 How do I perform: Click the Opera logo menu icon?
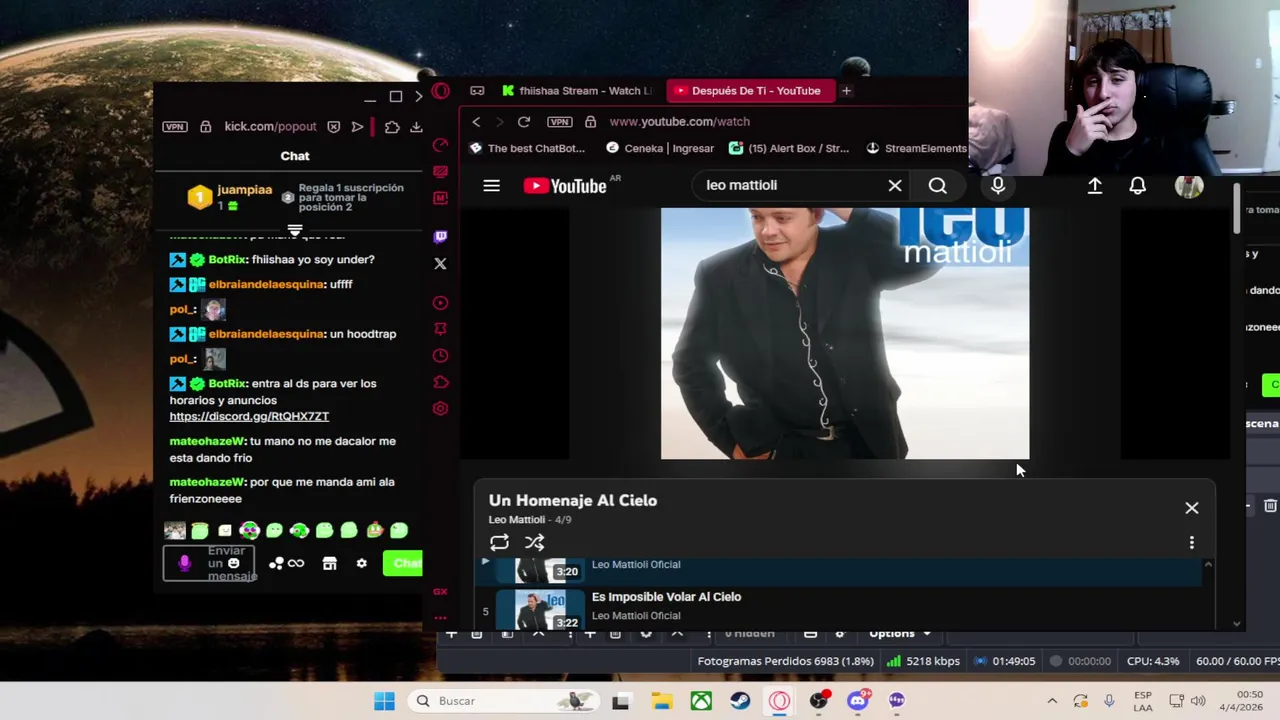pos(441,91)
